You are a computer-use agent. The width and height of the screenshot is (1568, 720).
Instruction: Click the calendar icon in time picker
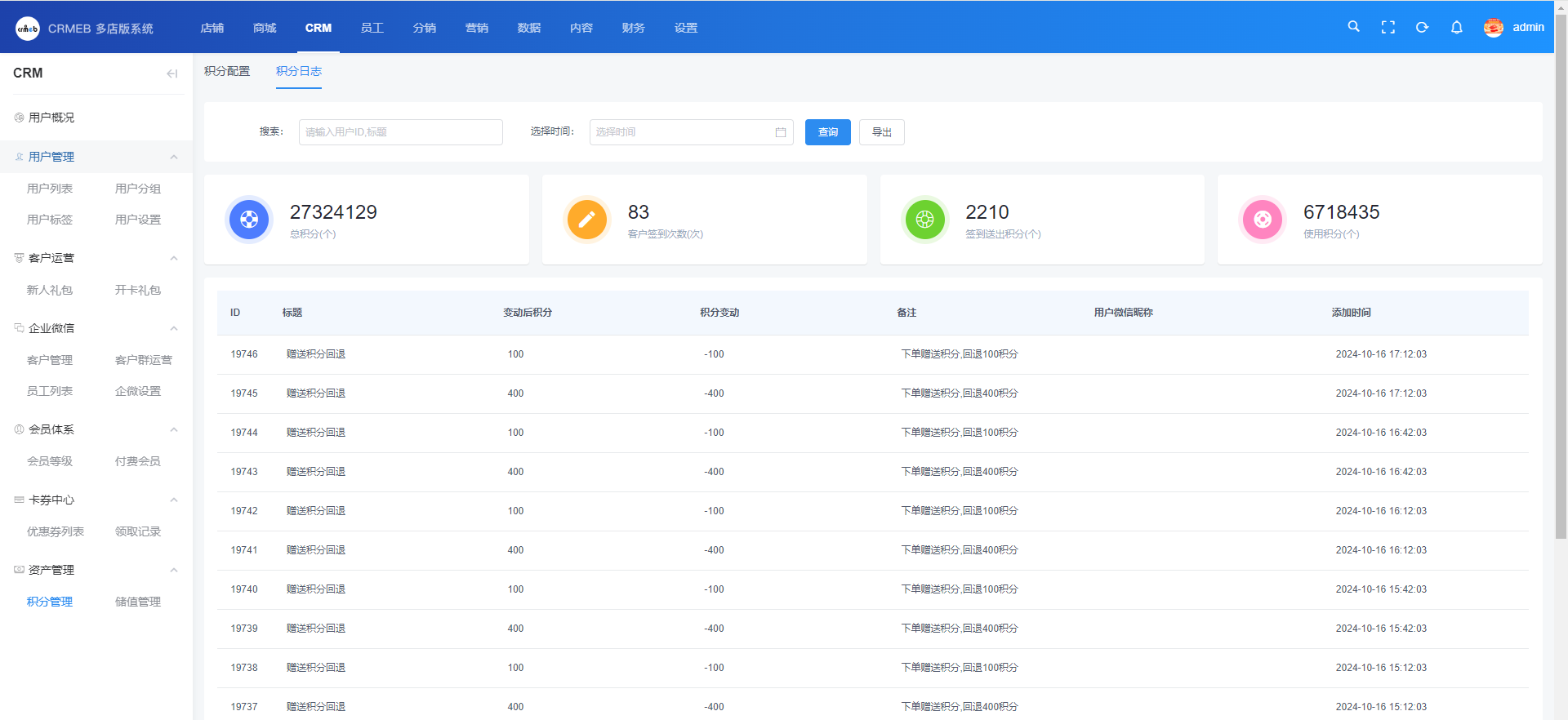click(780, 132)
